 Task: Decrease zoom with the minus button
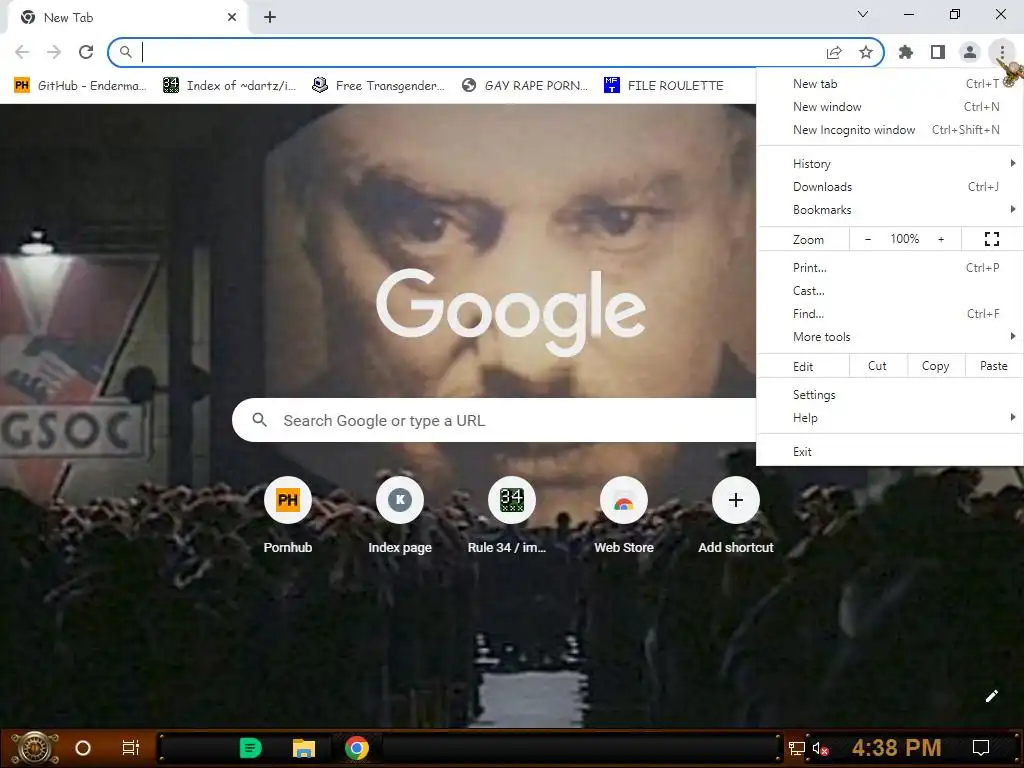click(x=867, y=239)
